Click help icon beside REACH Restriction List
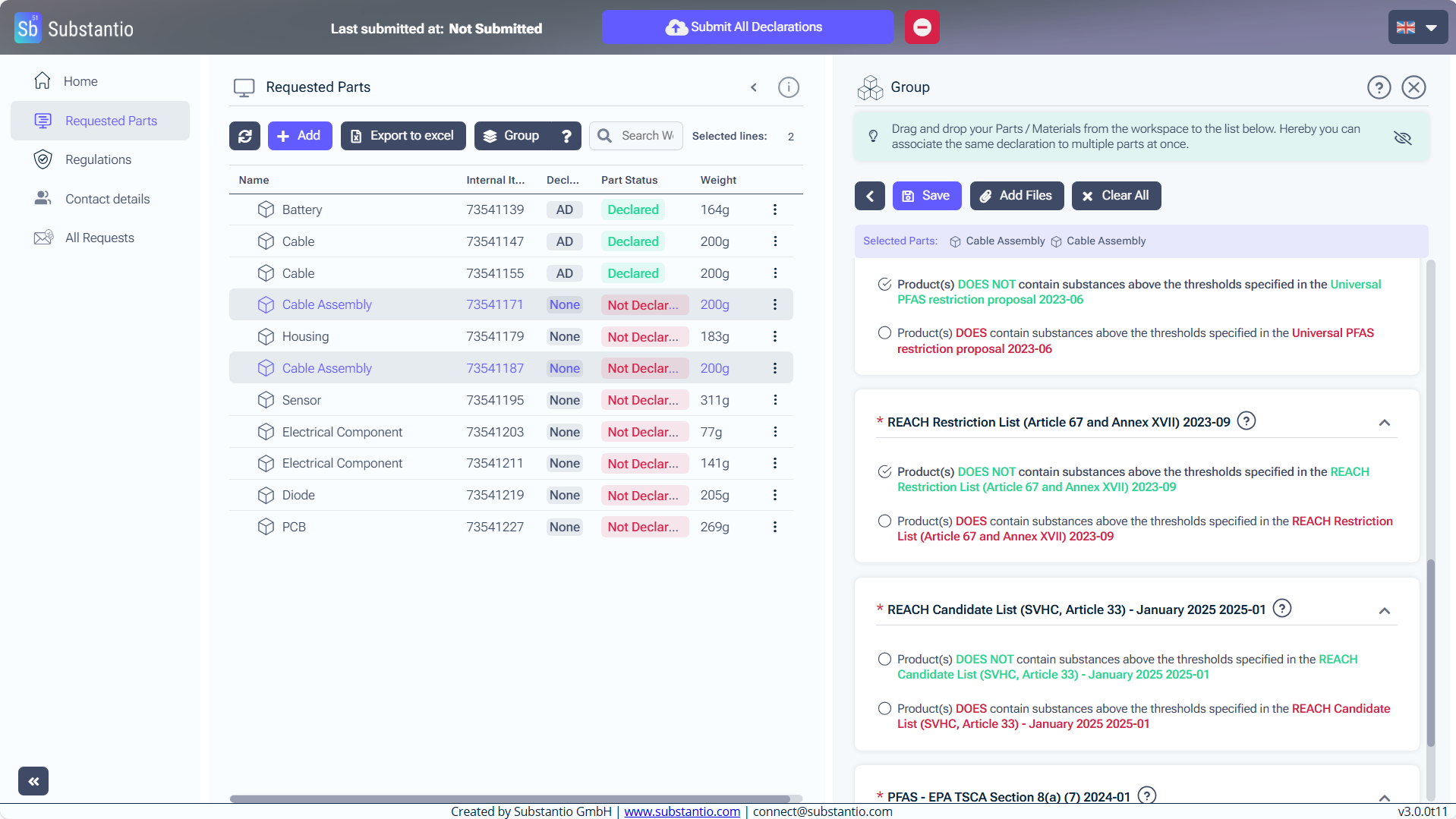Viewport: 1456px width, 819px height. coord(1246,421)
